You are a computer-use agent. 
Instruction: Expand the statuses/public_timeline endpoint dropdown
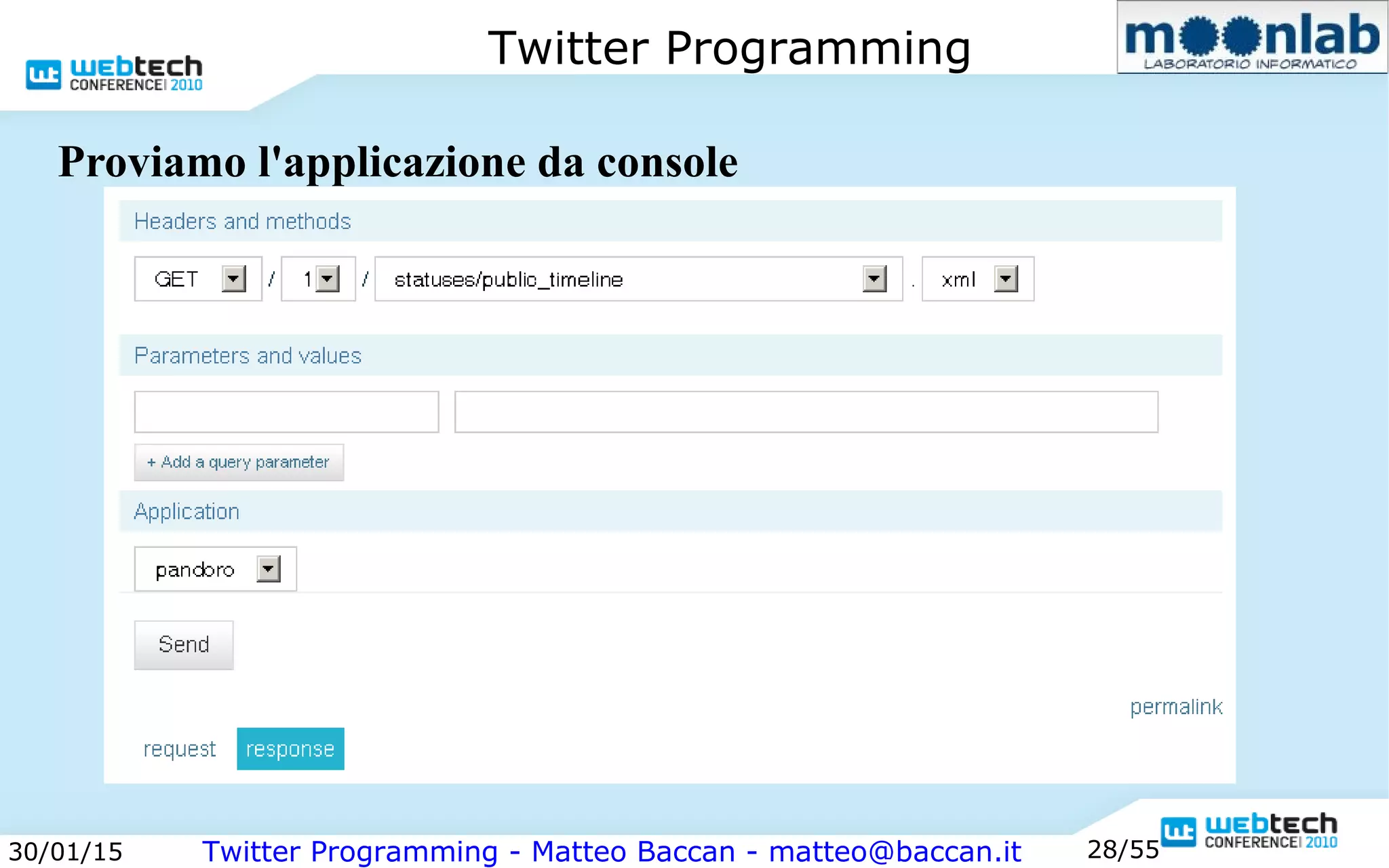638,279
